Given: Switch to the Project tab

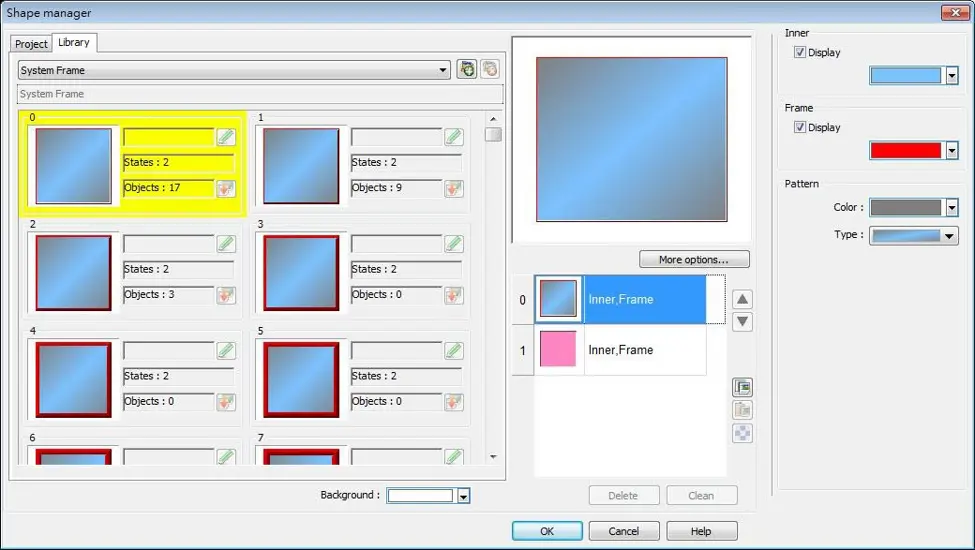Looking at the screenshot, I should coord(31,44).
